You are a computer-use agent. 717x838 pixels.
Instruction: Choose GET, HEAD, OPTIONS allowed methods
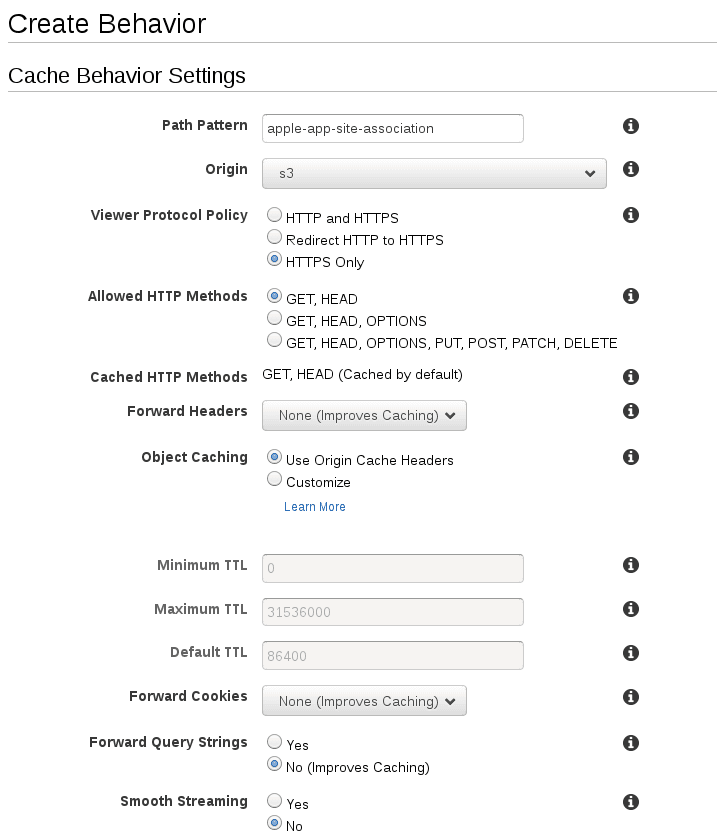(x=274, y=317)
